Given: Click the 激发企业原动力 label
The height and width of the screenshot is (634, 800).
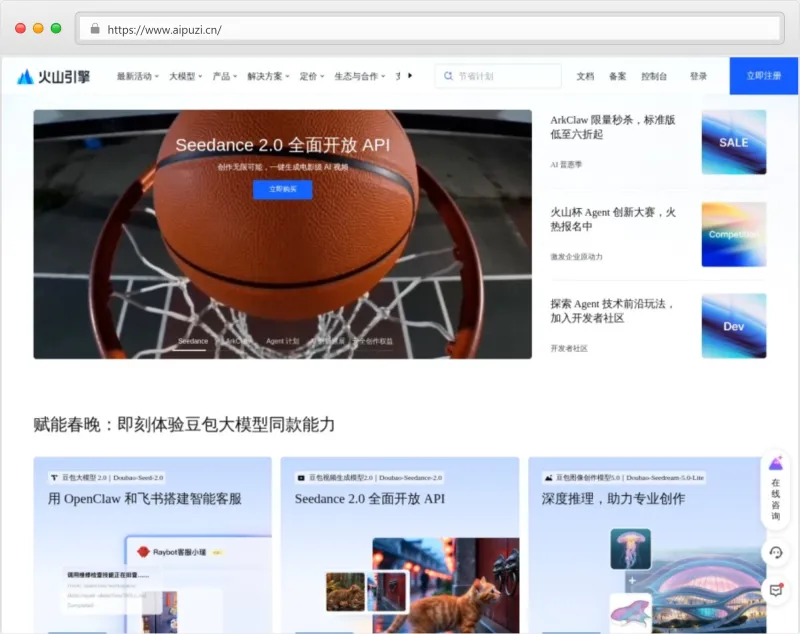Looking at the screenshot, I should click(x=576, y=257).
